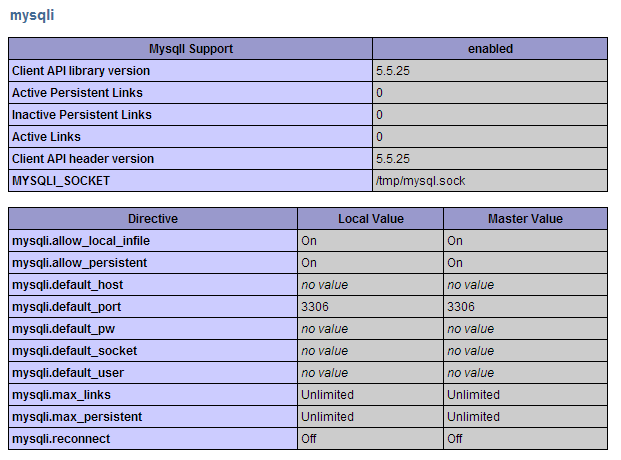
Task: Click the Directive column header
Action: (153, 218)
